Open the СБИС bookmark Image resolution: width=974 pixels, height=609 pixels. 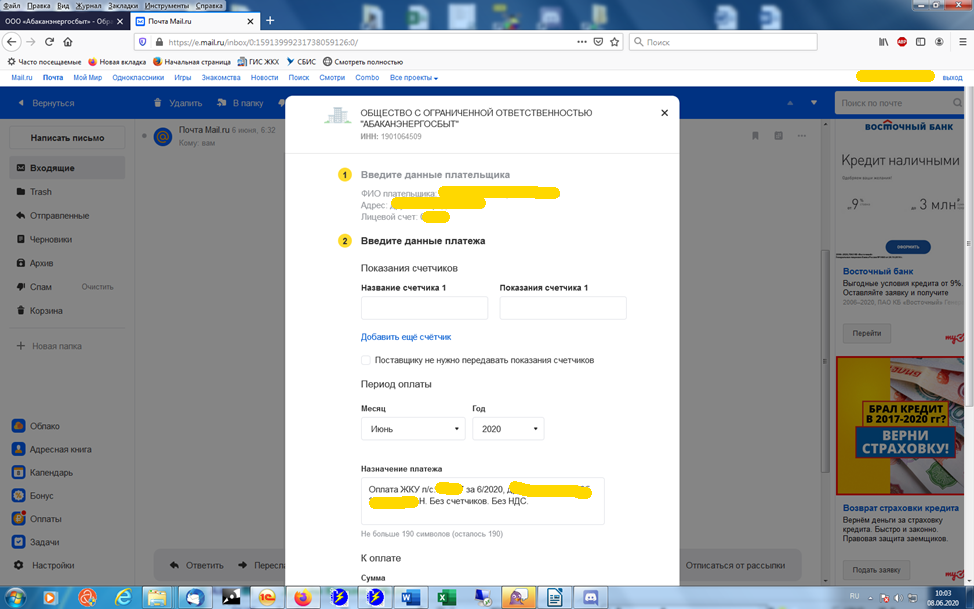click(x=301, y=62)
